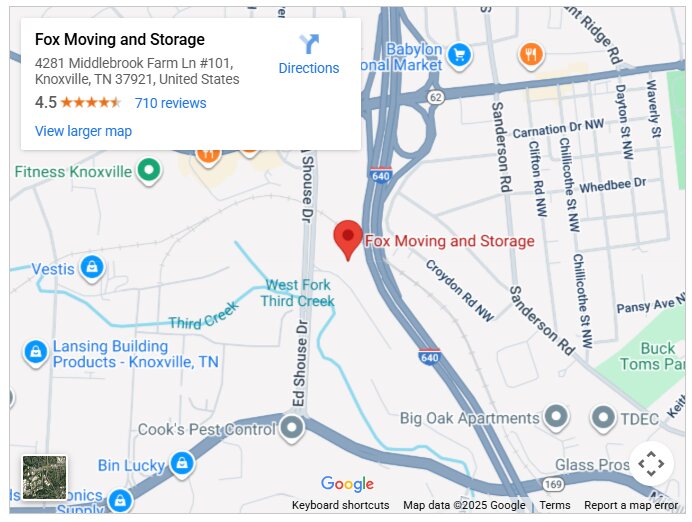Select the TDEC location marker
The height and width of the screenshot is (522, 692).
603,418
